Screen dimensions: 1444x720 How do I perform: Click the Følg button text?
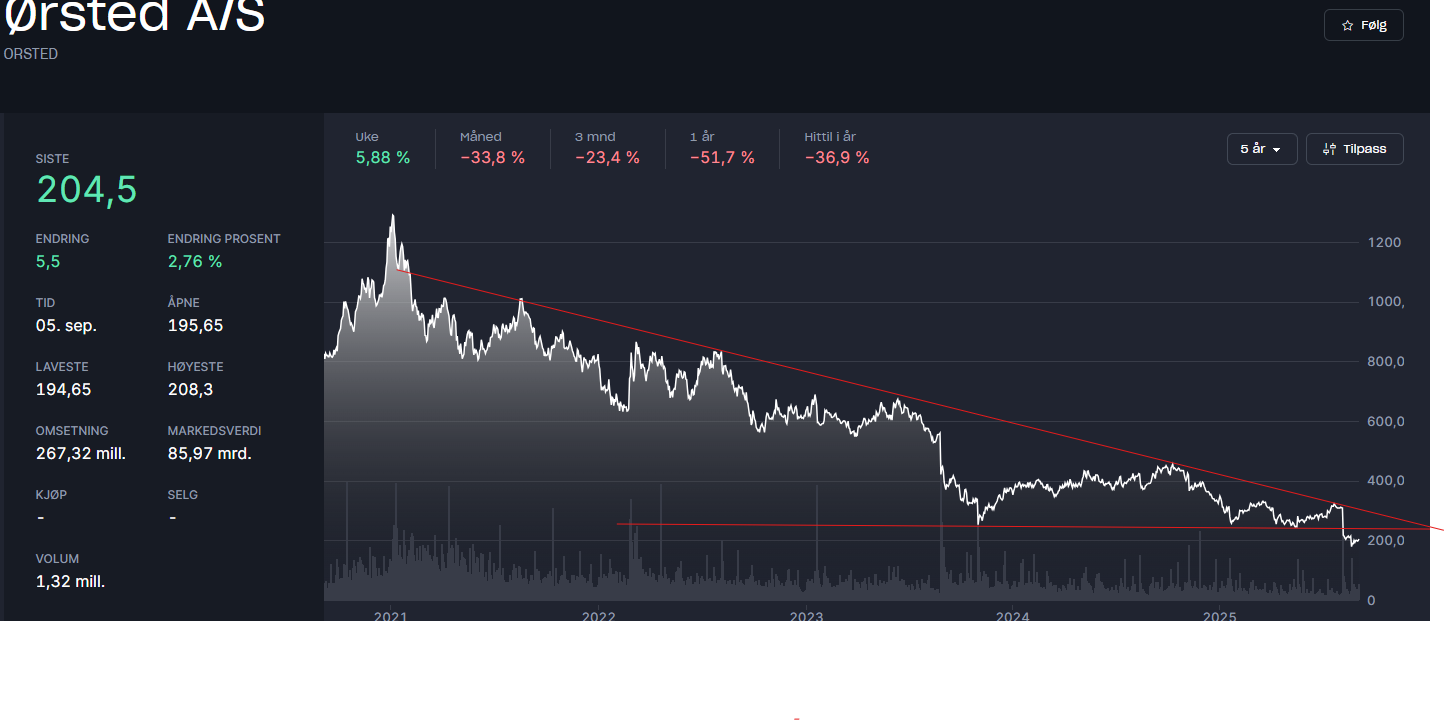click(1374, 25)
